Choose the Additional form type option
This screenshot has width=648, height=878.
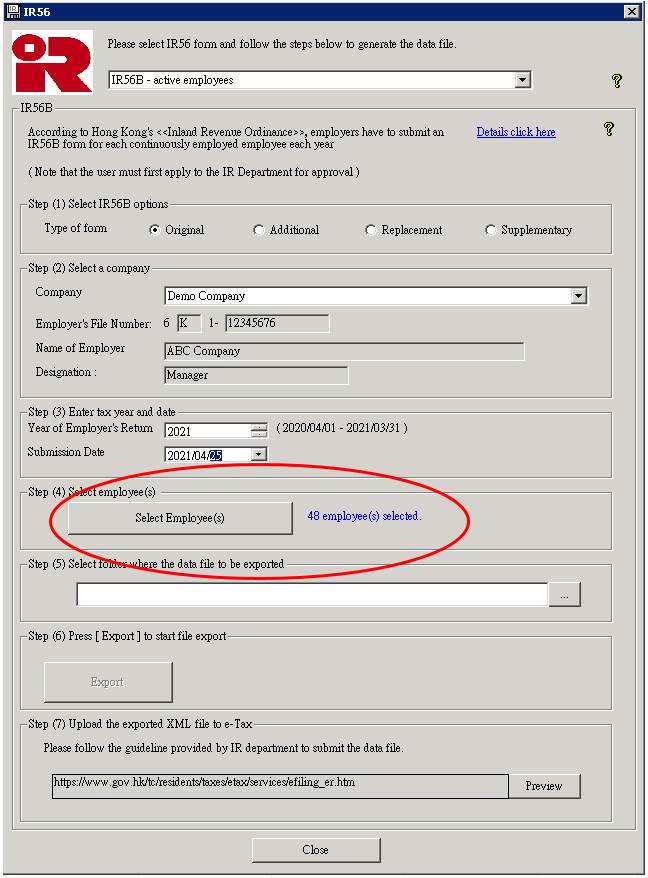pos(259,230)
